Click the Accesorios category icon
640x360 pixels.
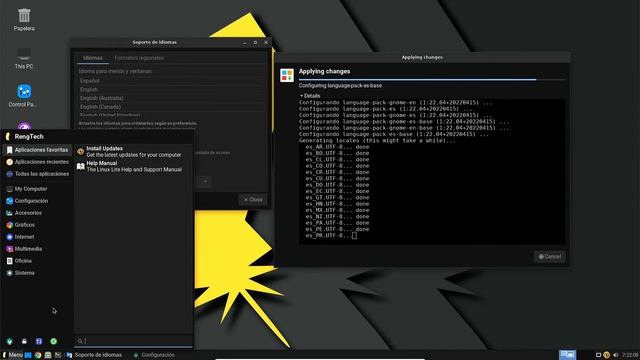(9, 213)
